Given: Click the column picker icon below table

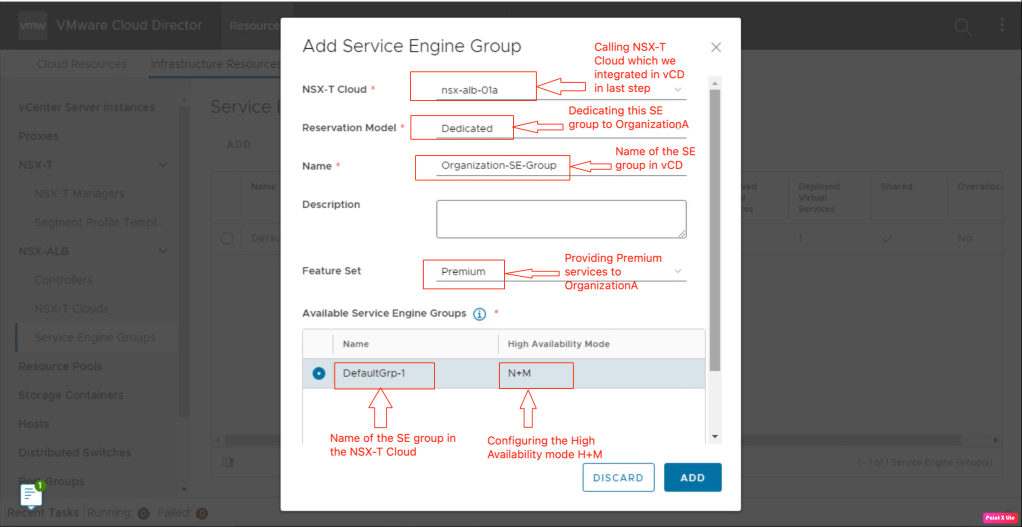Looking at the screenshot, I should coord(228,462).
